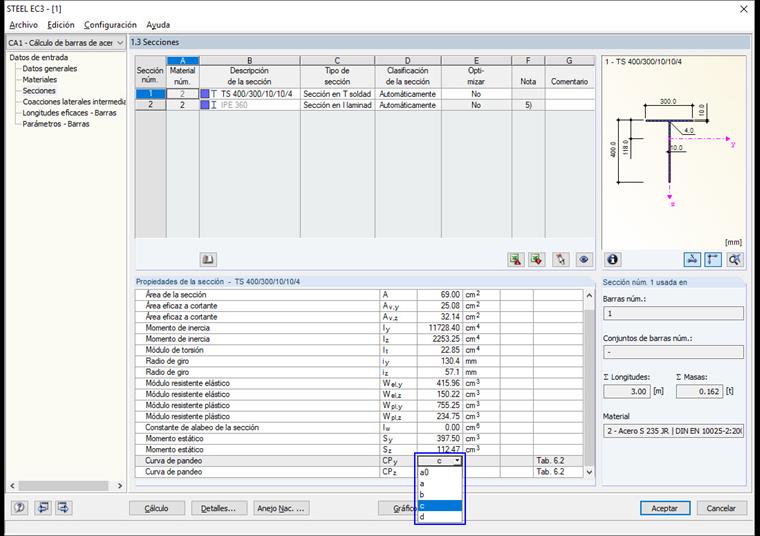
Task: Choose buckling curve b from list
Action: 440,494
